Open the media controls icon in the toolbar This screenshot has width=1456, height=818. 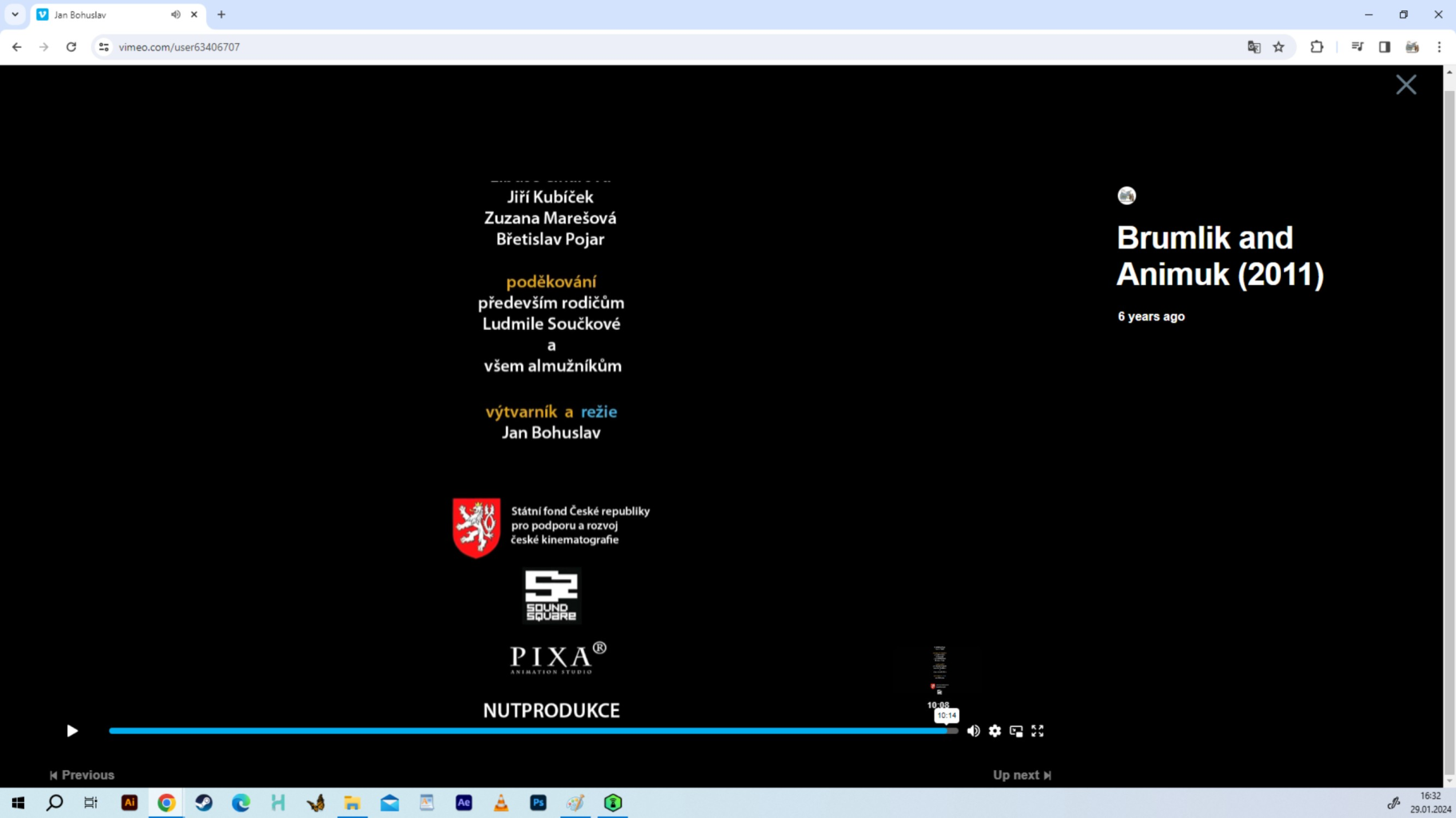[x=1357, y=47]
